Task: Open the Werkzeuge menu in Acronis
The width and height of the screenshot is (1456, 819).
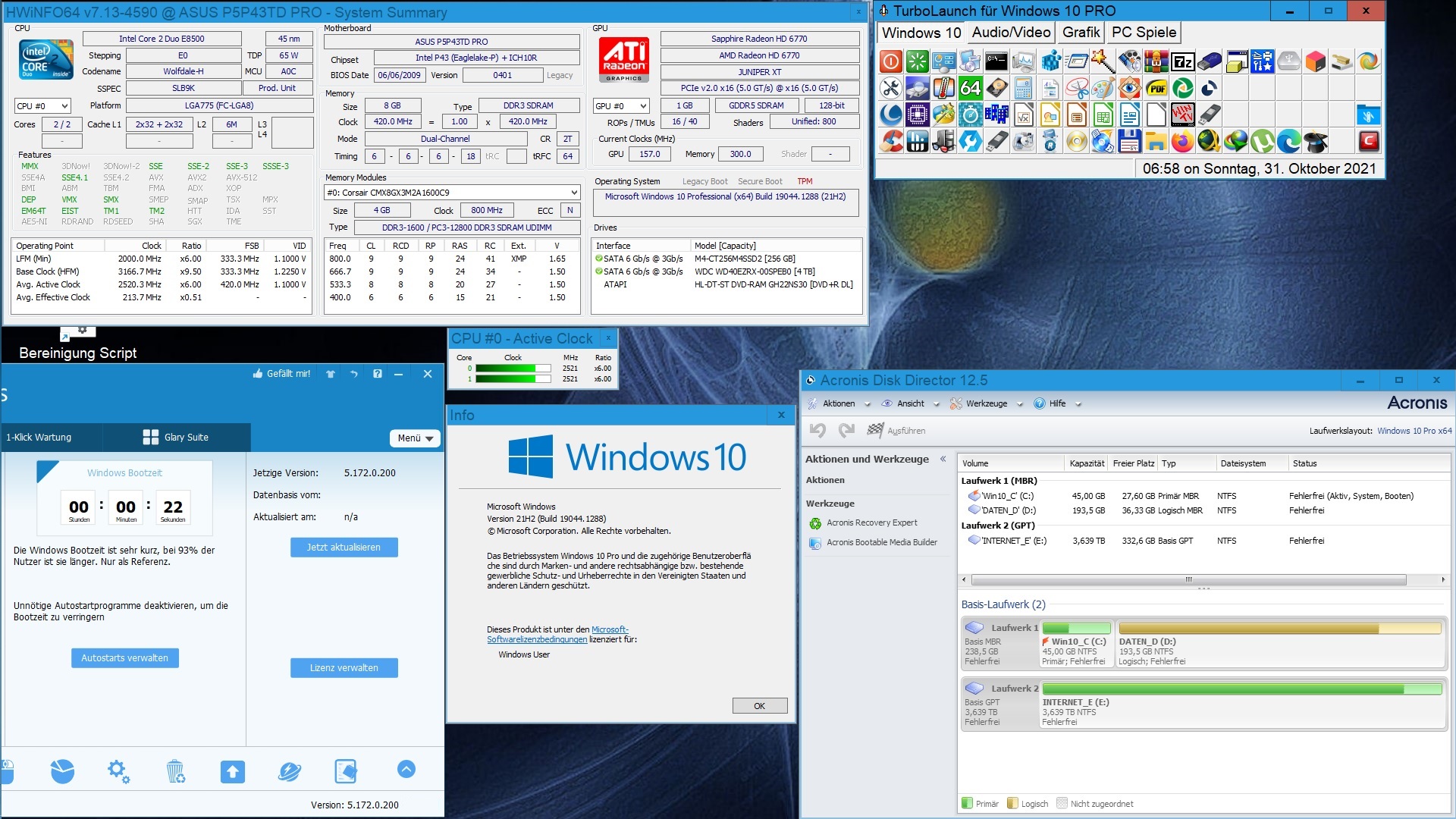Action: (x=986, y=403)
